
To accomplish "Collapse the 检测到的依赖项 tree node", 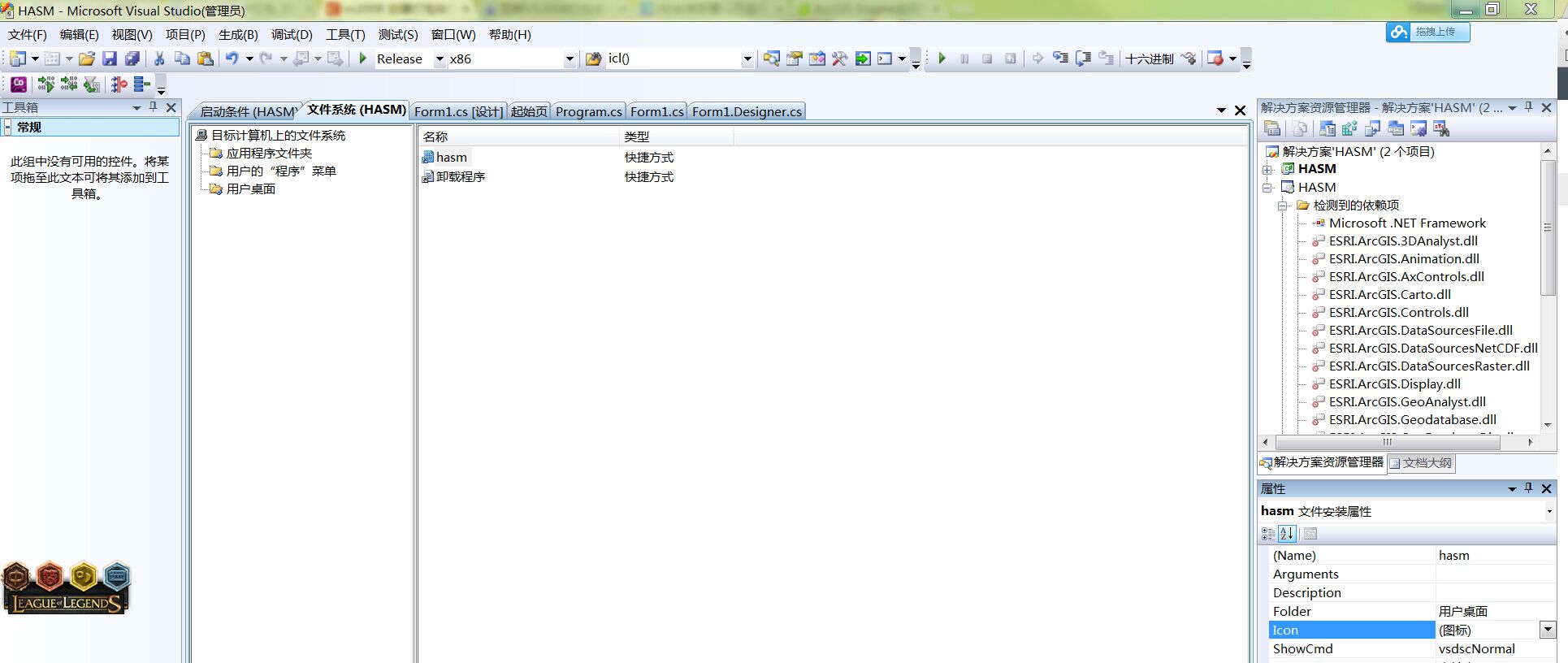I will tap(1283, 206).
